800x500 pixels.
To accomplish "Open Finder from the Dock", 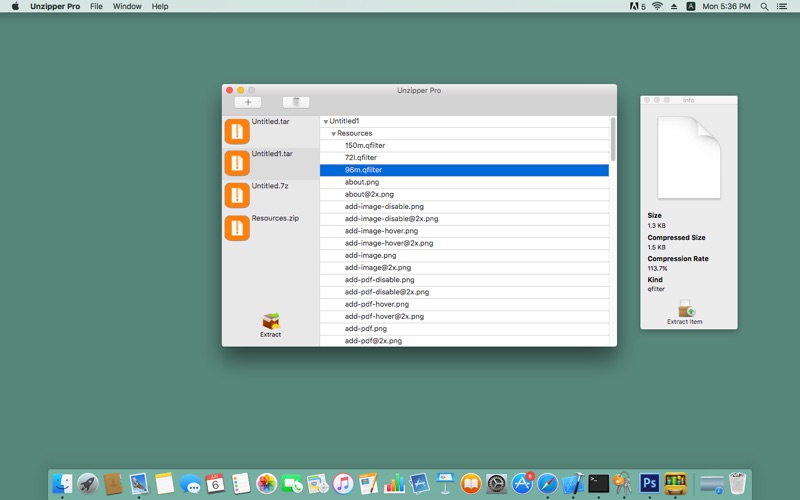I will point(62,483).
